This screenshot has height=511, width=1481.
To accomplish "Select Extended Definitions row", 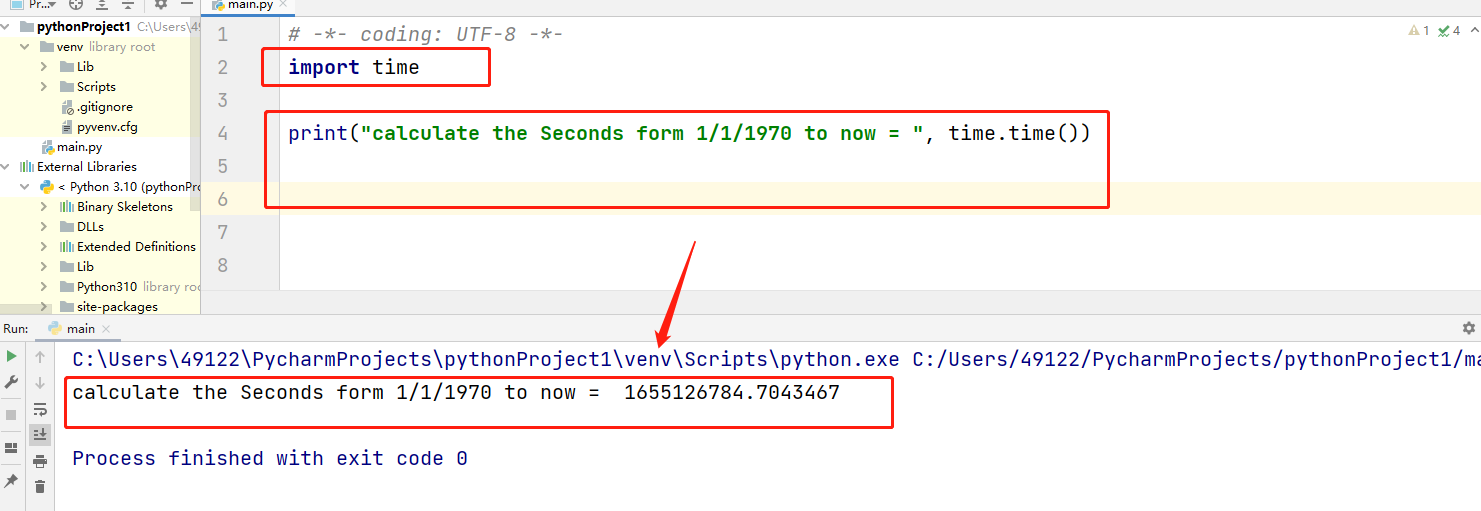I will (x=100, y=247).
